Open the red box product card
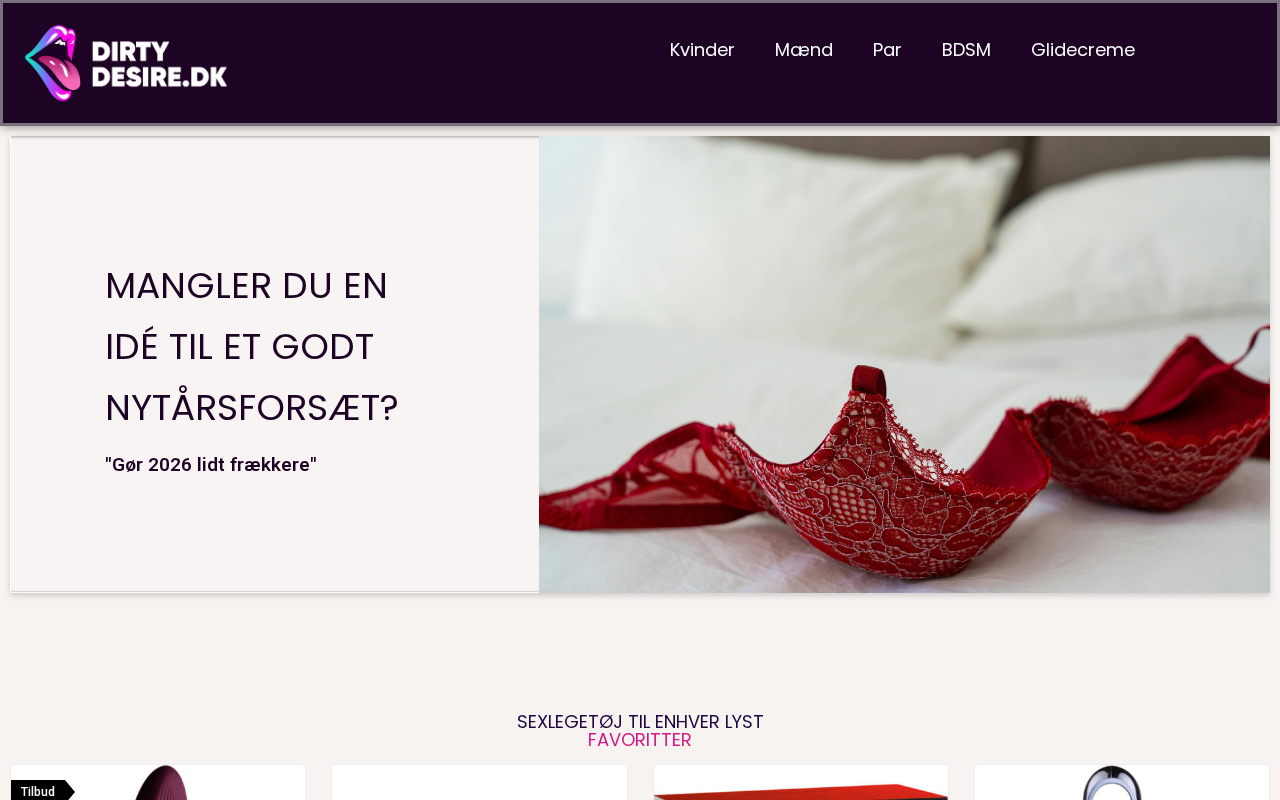Screen dimensions: 1280x800 click(x=801, y=783)
